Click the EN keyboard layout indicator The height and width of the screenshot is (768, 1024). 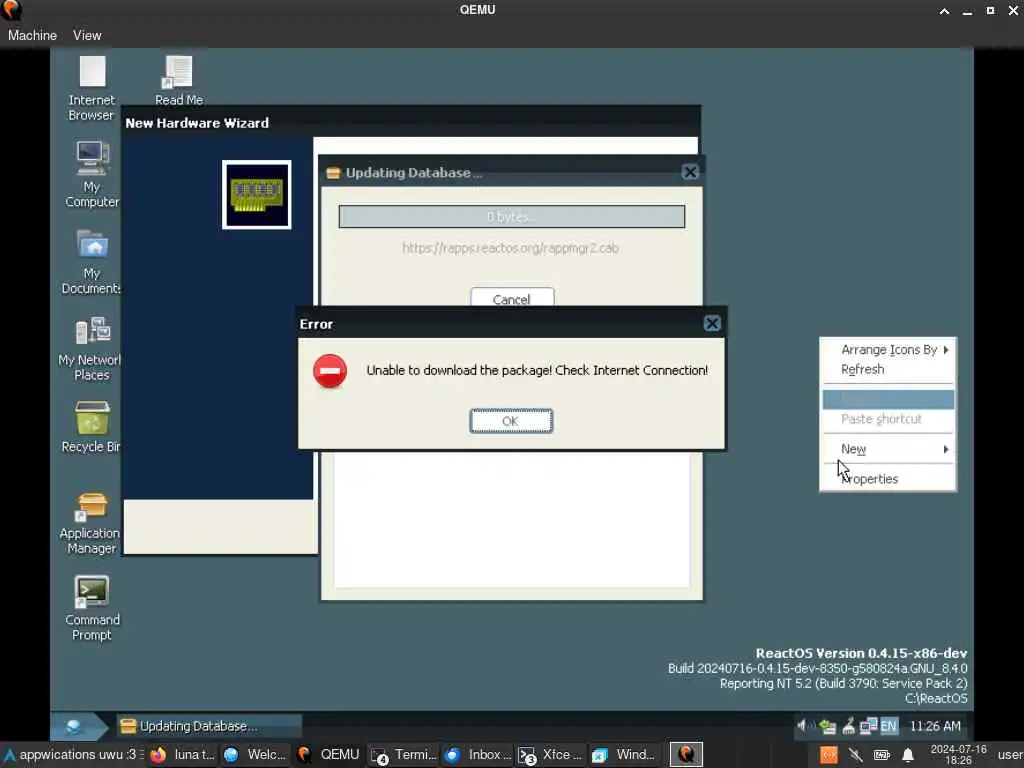(888, 726)
